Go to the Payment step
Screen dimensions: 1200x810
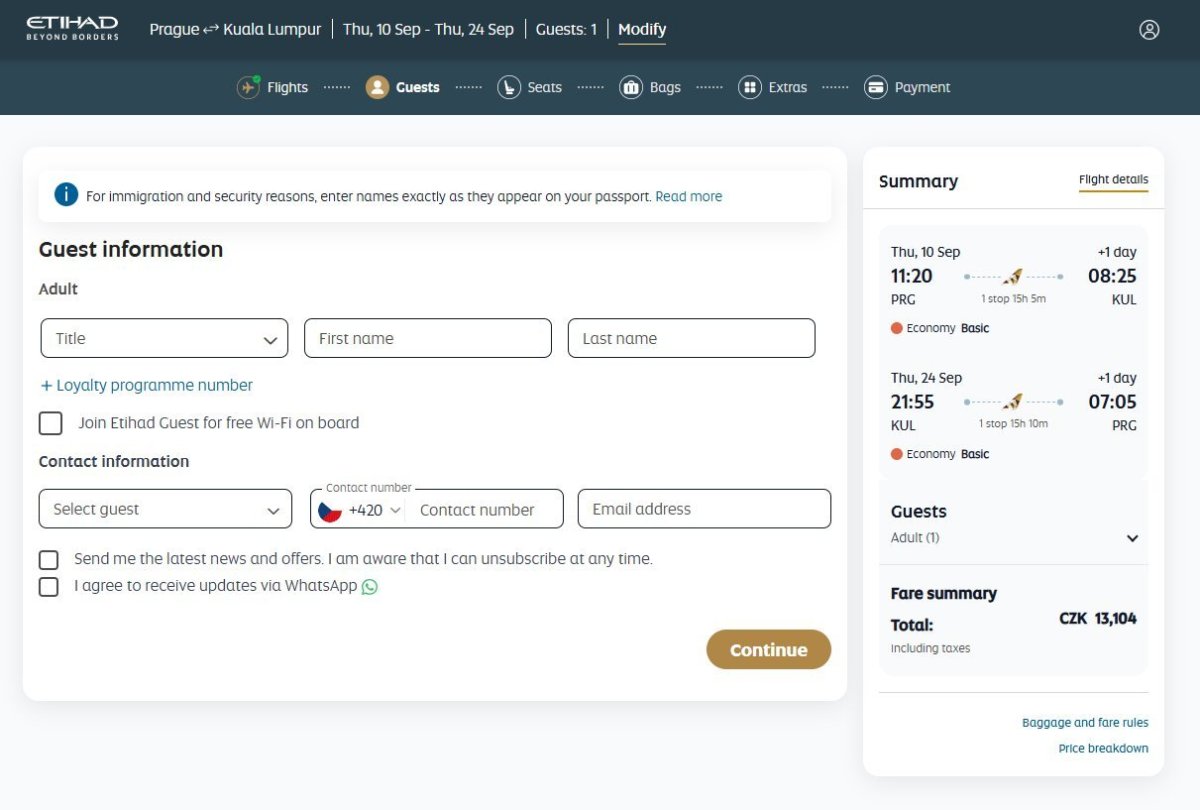click(907, 87)
